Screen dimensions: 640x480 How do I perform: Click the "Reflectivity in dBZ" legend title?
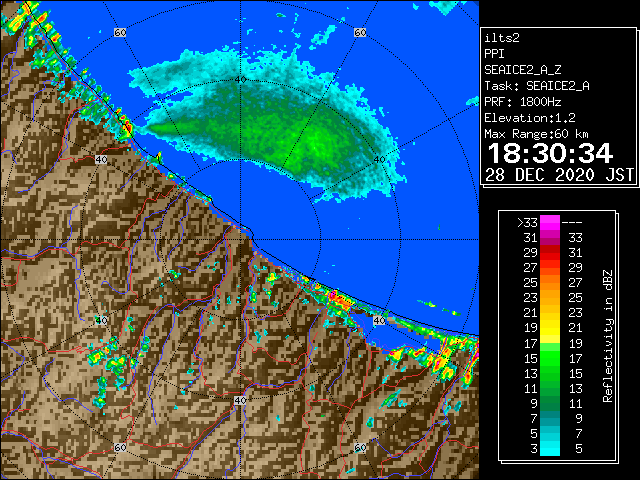click(607, 336)
